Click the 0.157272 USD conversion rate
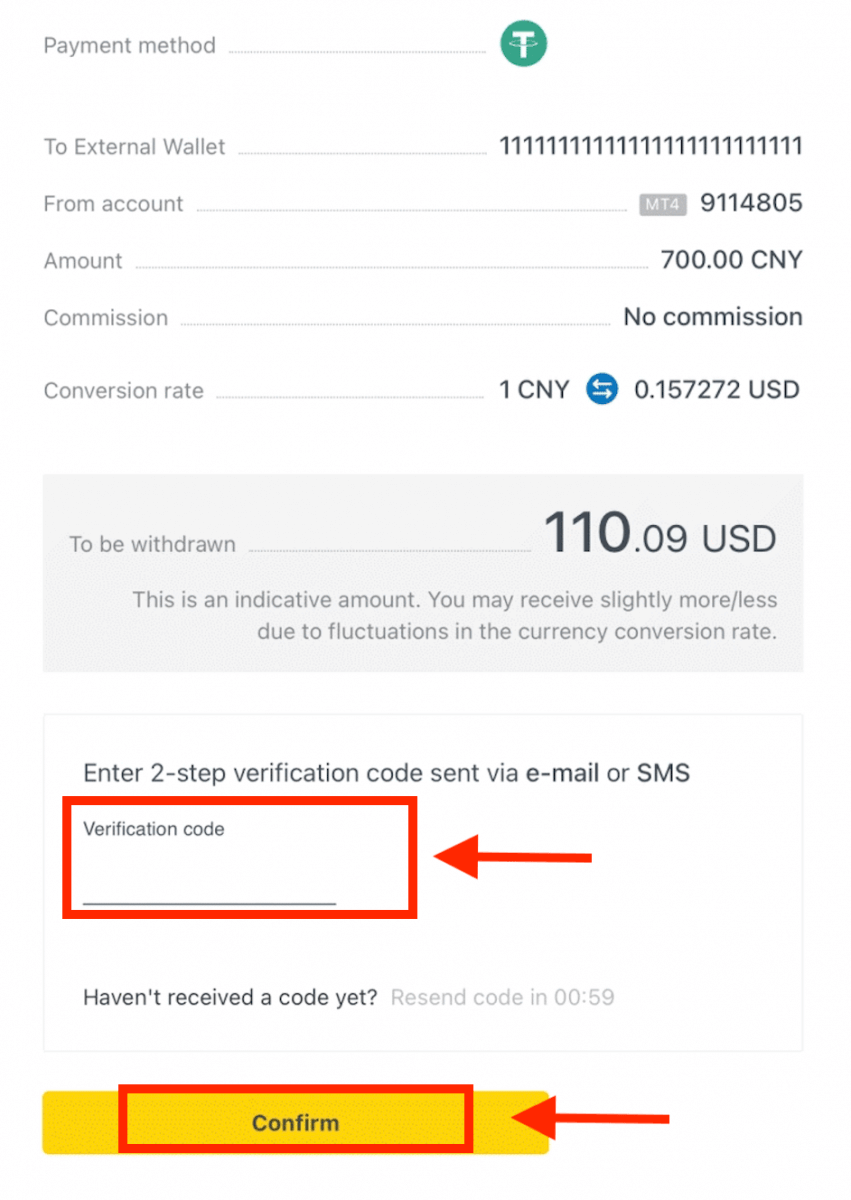The width and height of the screenshot is (851, 1200). (716, 389)
